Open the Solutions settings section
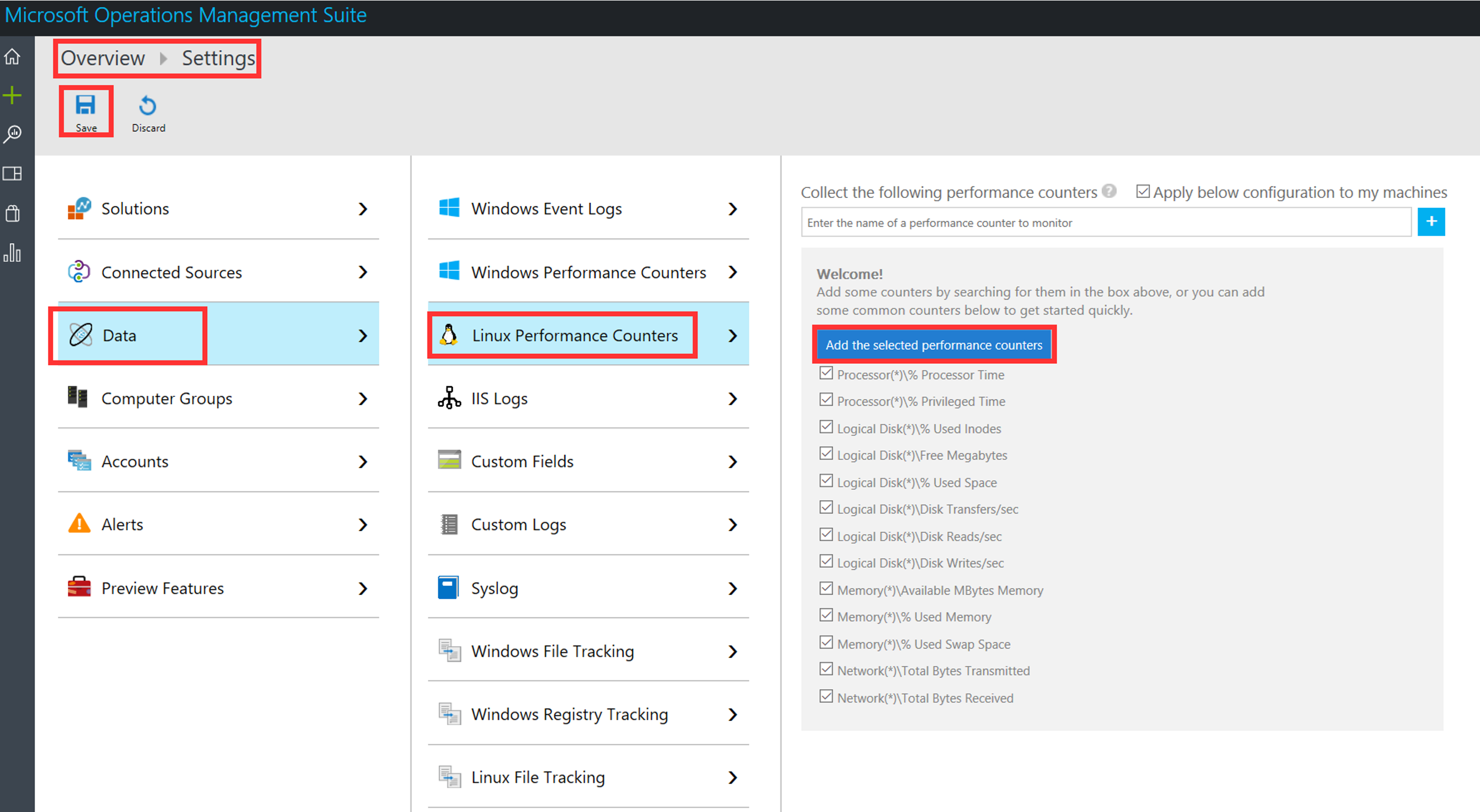Image resolution: width=1480 pixels, height=812 pixels. click(x=218, y=208)
